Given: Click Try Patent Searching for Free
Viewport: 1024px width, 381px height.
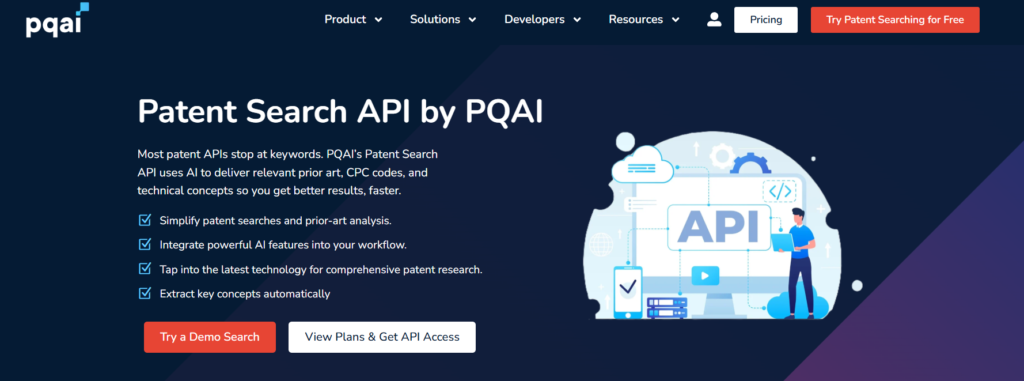Looking at the screenshot, I should coord(895,20).
